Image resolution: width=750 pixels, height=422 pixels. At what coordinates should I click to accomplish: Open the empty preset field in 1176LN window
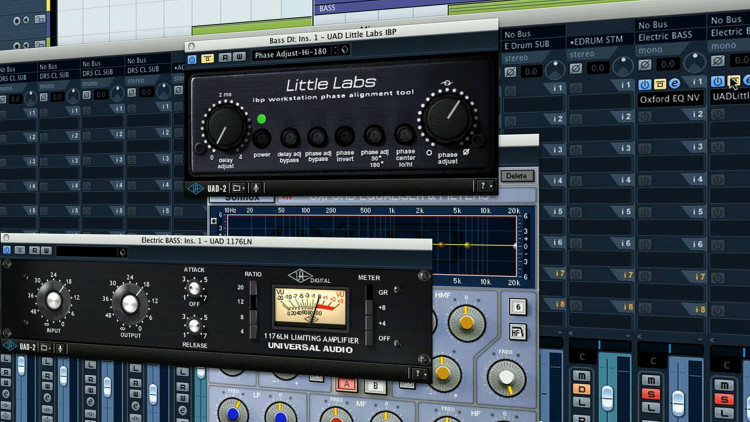(x=88, y=251)
